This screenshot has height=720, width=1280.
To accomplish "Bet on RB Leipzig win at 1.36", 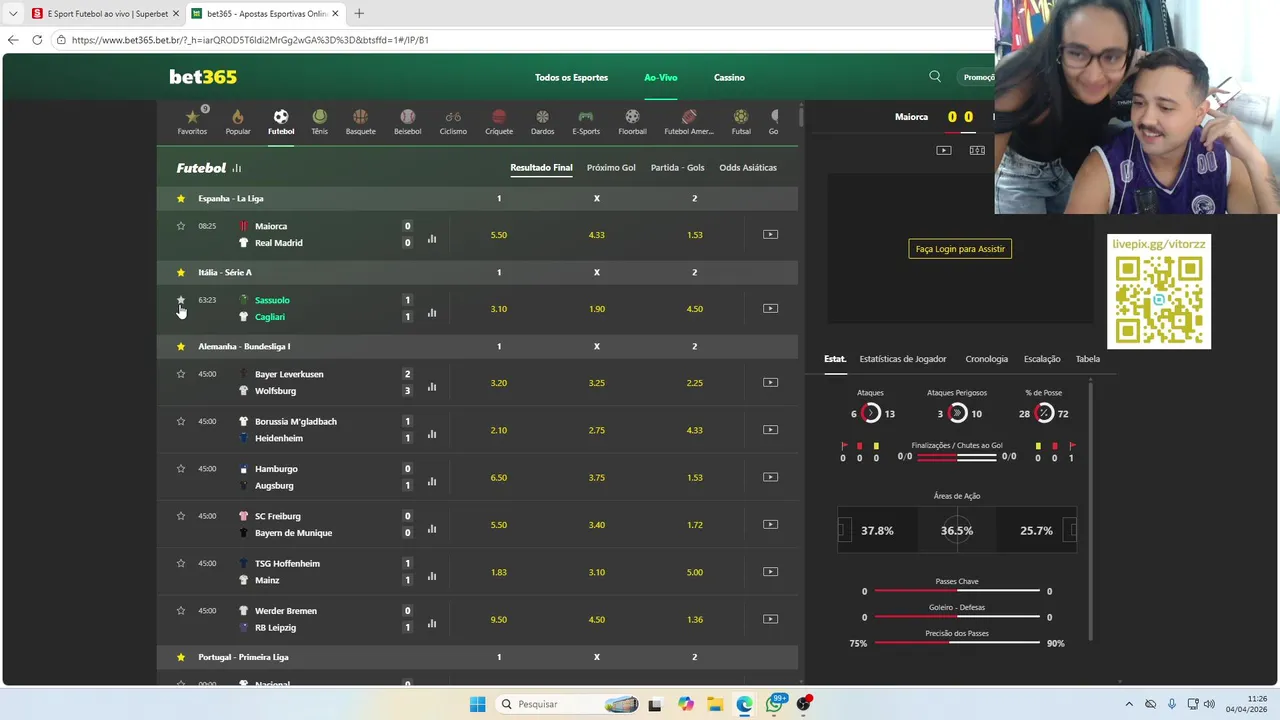I will pyautogui.click(x=695, y=619).
